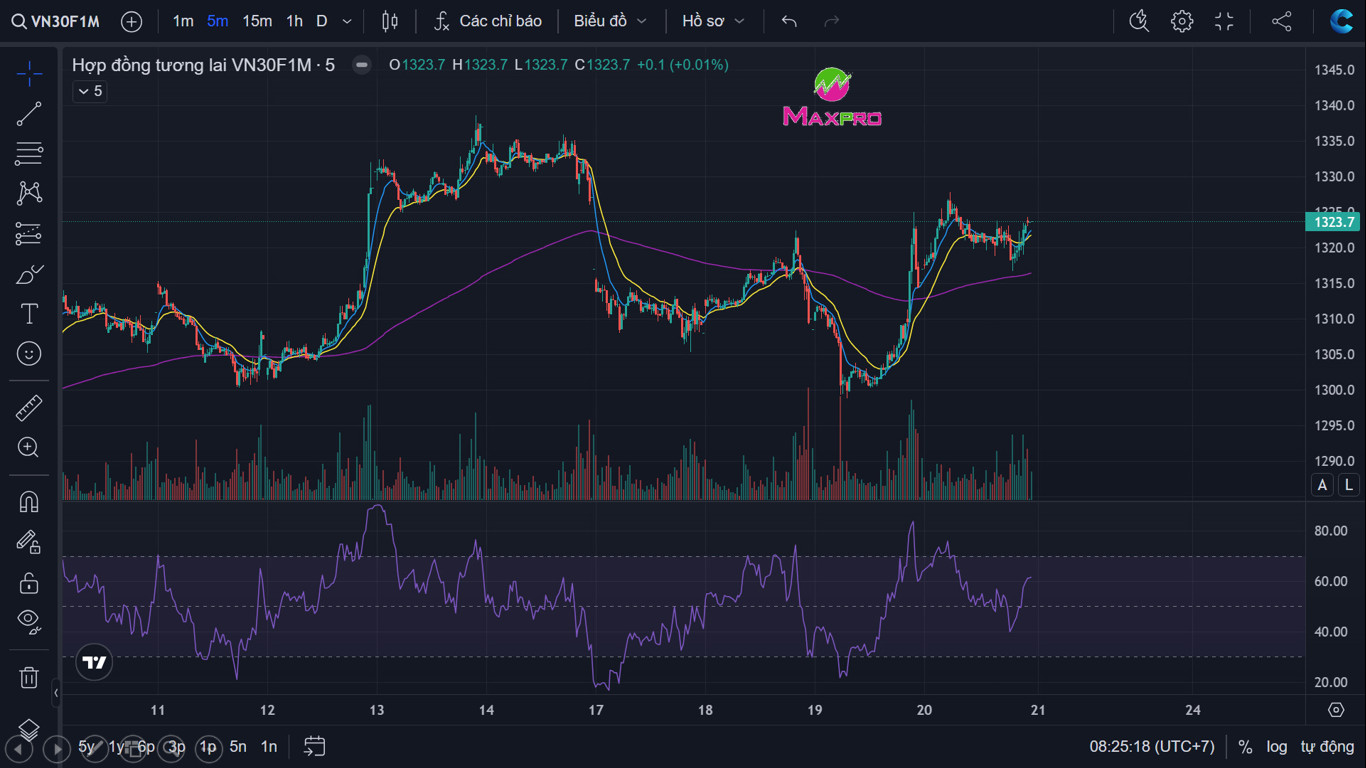Toggle percent scale mode
Screen dimensions: 1366x768
1245,746
